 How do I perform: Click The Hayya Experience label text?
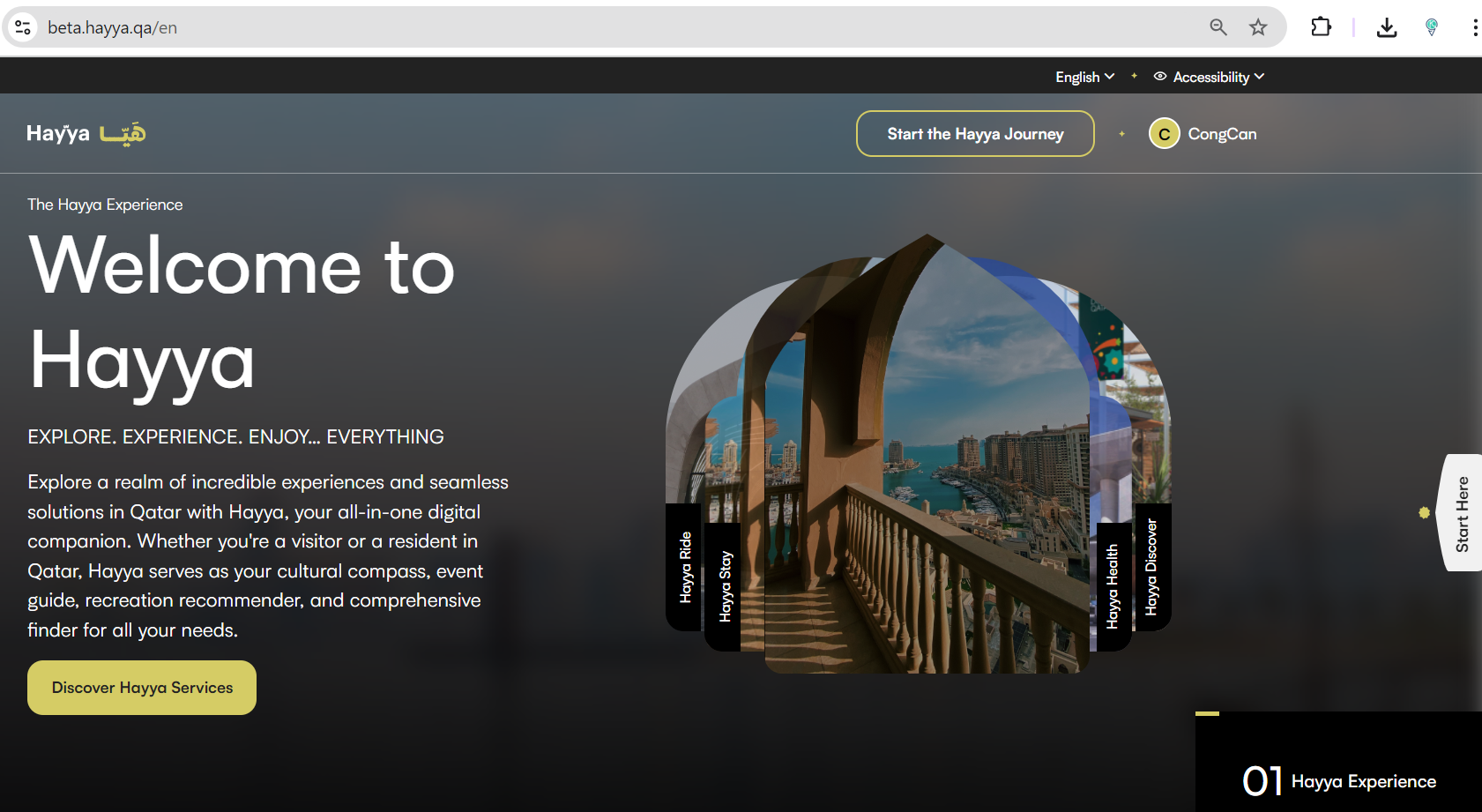pyautogui.click(x=105, y=205)
